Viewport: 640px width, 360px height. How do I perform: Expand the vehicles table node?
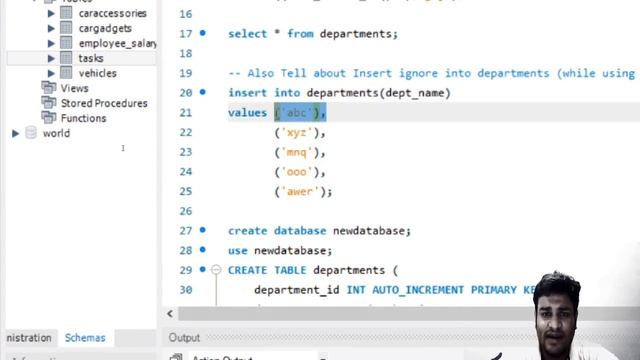51,73
